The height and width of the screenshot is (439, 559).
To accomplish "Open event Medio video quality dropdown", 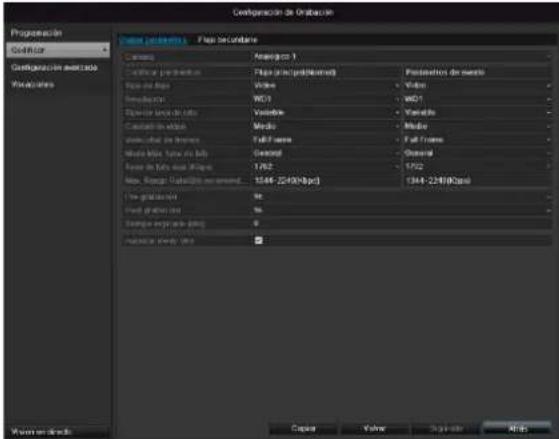I will [x=477, y=126].
